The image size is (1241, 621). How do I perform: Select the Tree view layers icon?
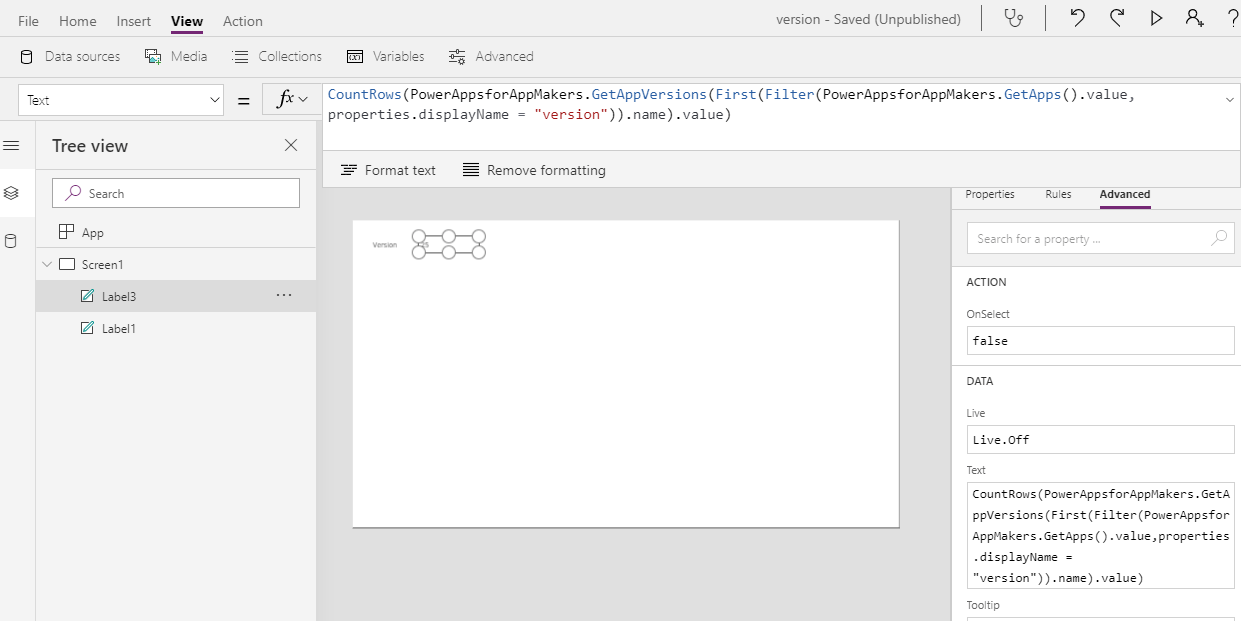[x=12, y=193]
